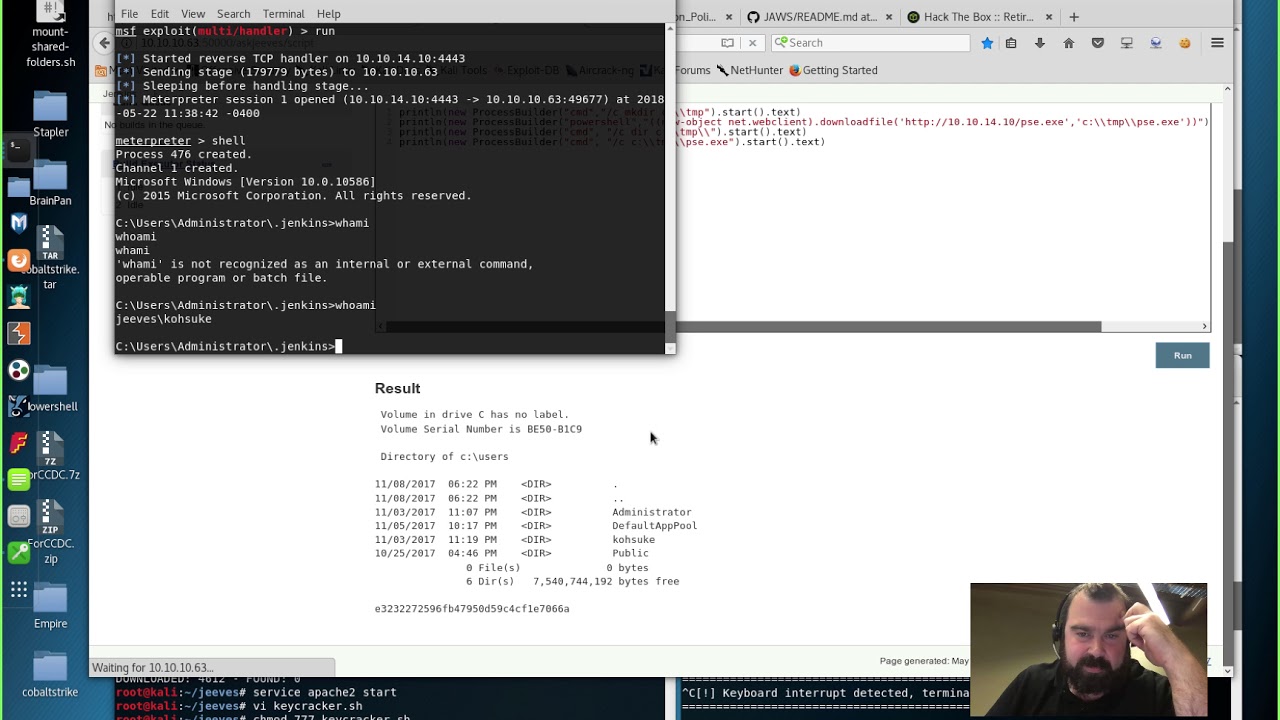Open terminal Edit menu
Image resolution: width=1280 pixels, height=720 pixels.
160,14
